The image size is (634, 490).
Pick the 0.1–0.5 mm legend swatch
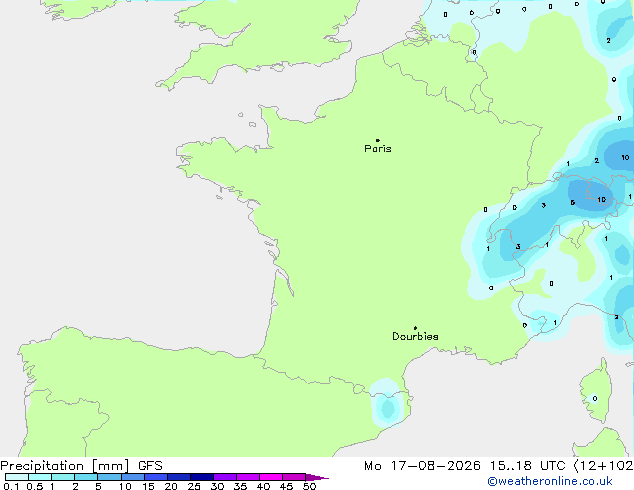tap(17, 477)
